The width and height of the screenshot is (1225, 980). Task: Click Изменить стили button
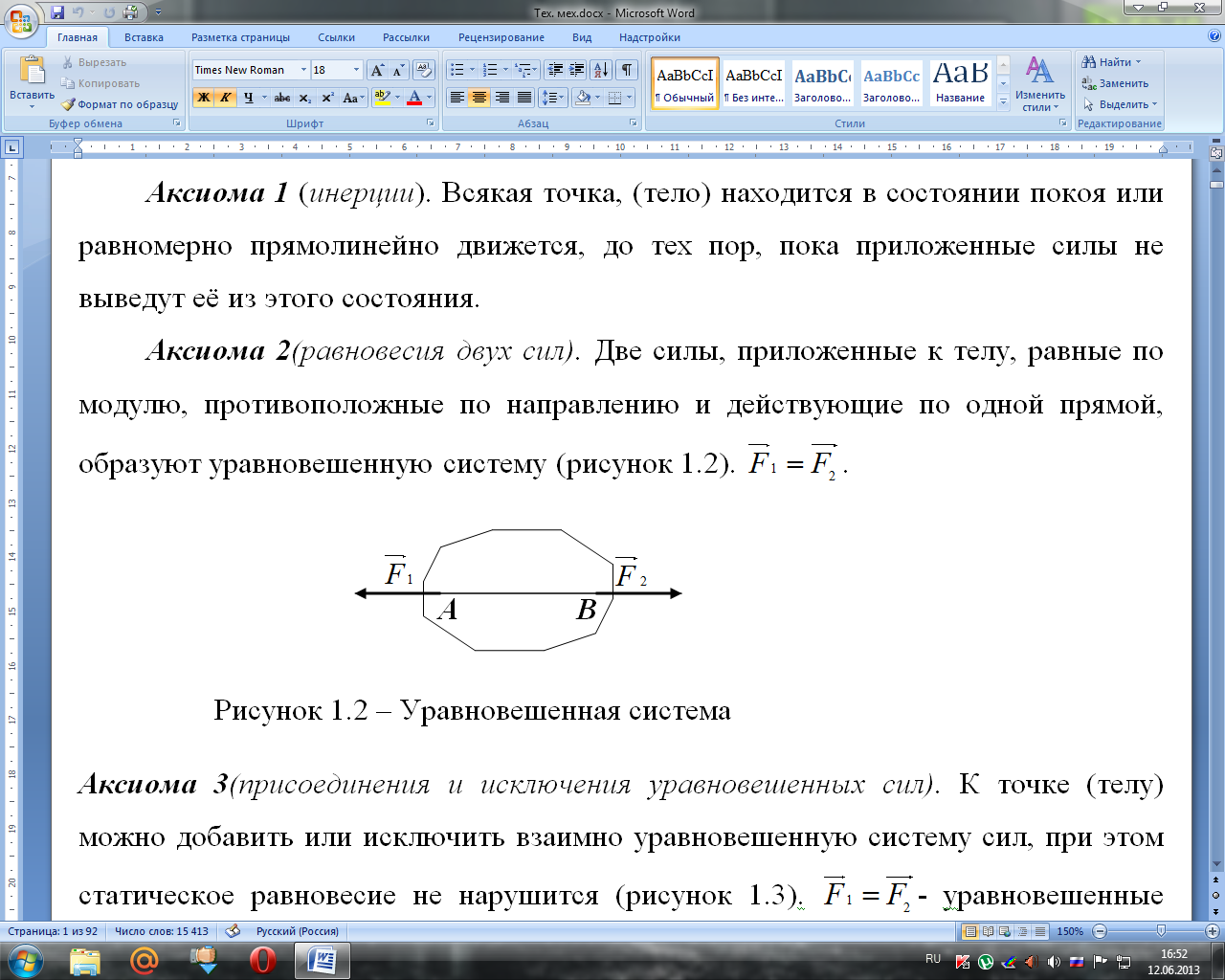[1040, 84]
